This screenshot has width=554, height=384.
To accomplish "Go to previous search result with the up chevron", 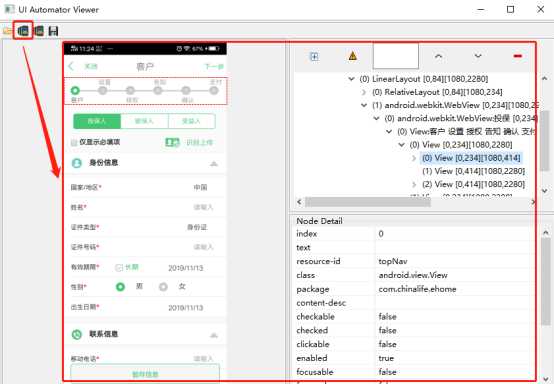I will (438, 56).
